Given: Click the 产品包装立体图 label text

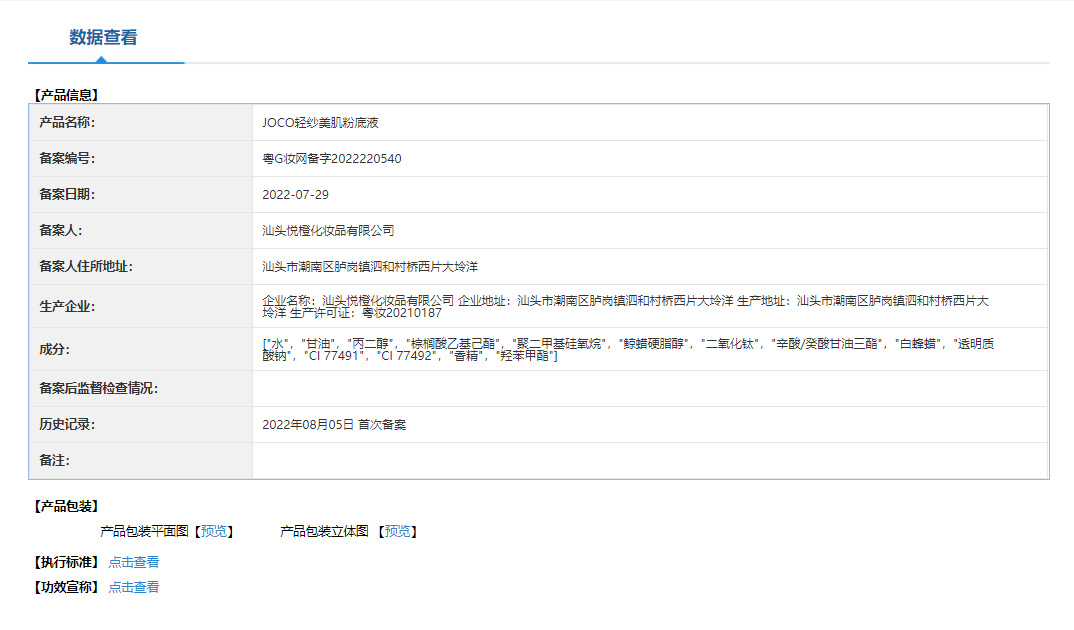Looking at the screenshot, I should pyautogui.click(x=325, y=531).
